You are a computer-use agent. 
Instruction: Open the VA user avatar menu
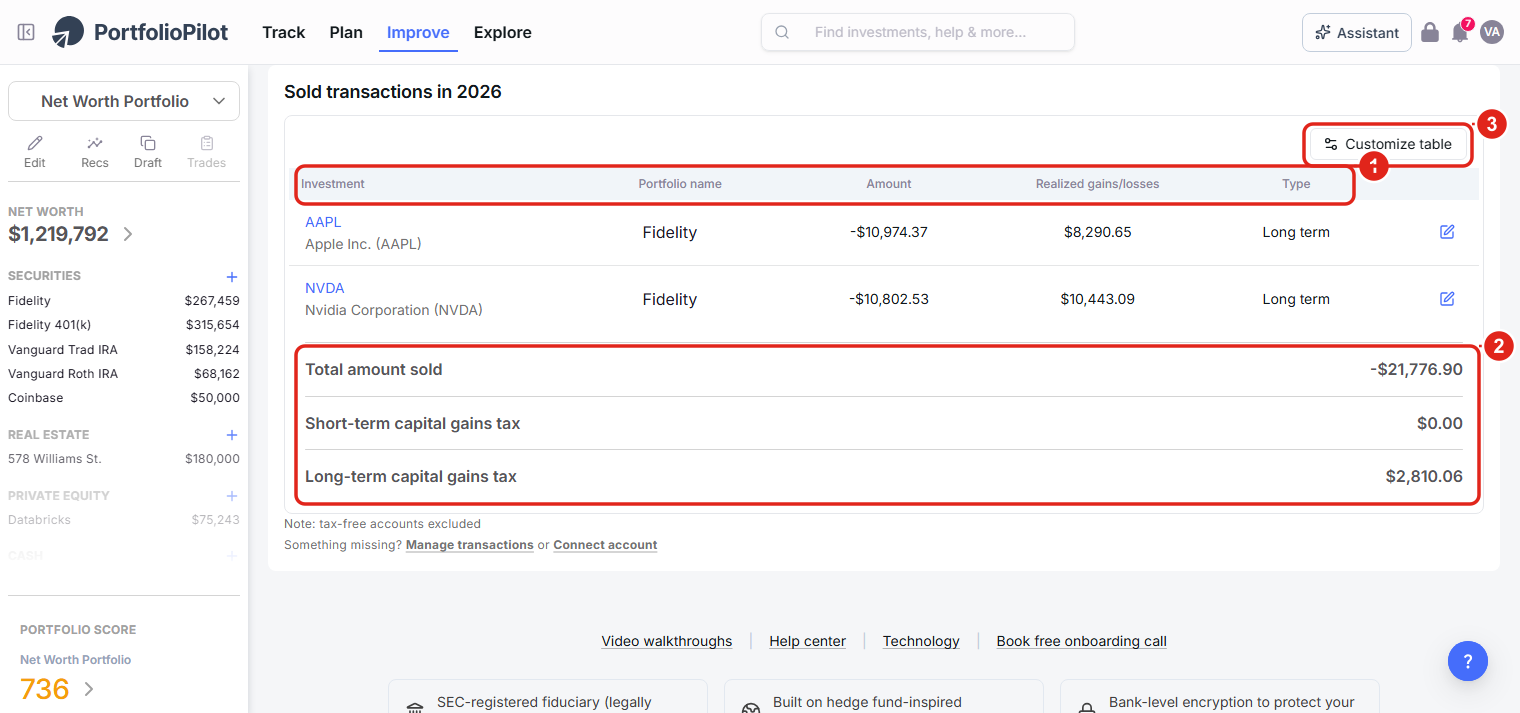(1492, 32)
